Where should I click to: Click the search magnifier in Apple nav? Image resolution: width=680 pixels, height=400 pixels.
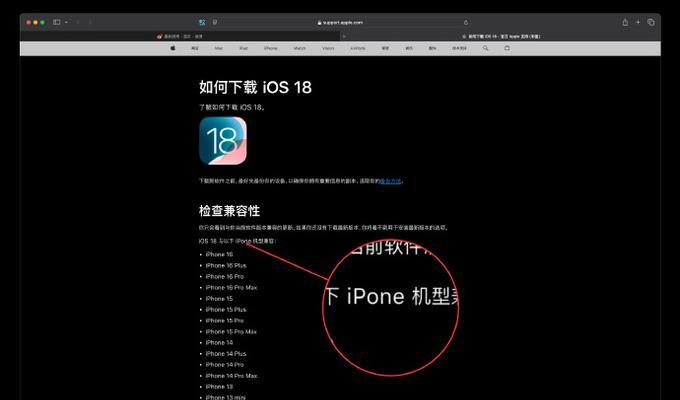pyautogui.click(x=485, y=48)
